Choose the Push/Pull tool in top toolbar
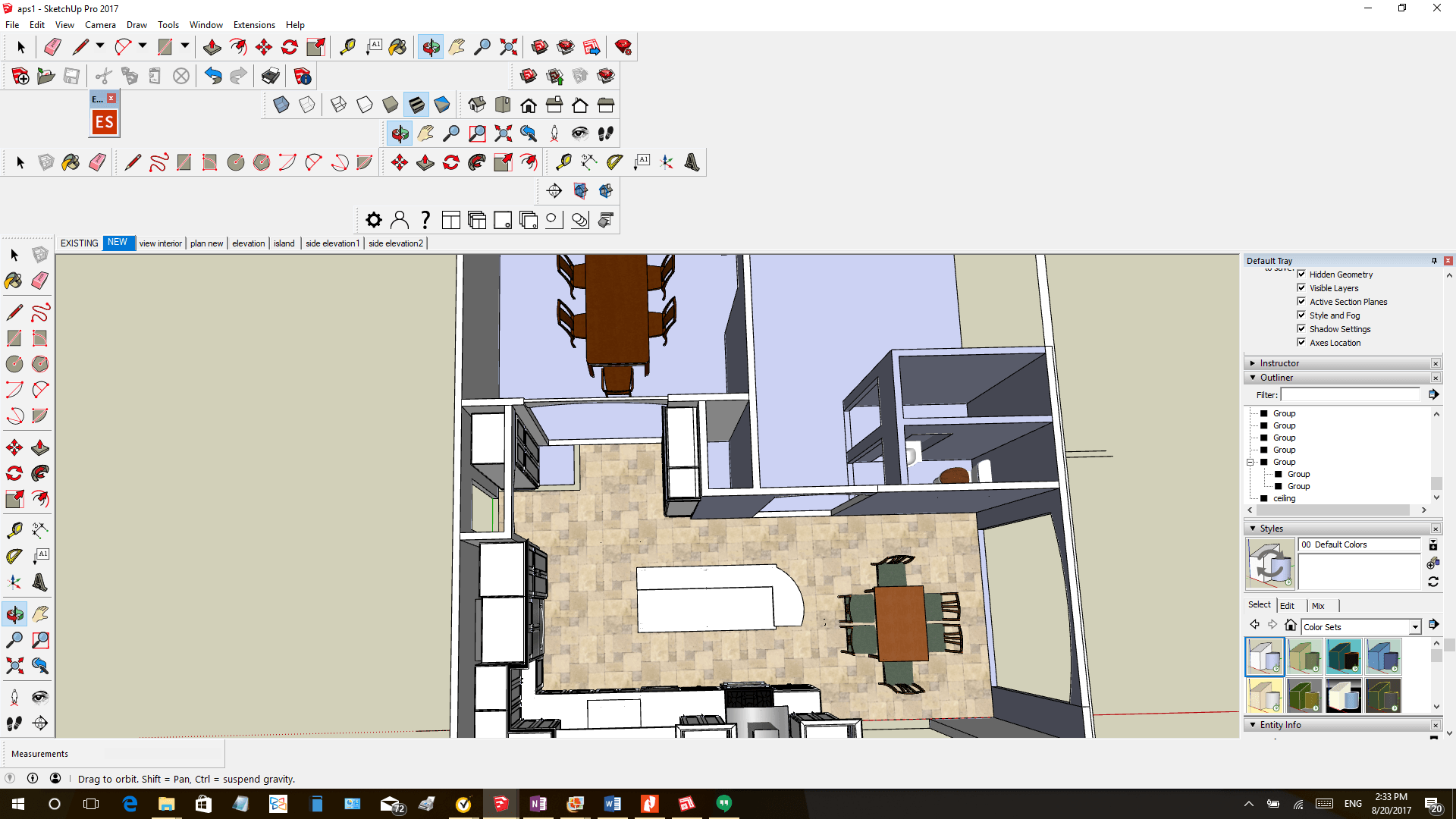Screen dimensions: 1456x819 coord(212,47)
